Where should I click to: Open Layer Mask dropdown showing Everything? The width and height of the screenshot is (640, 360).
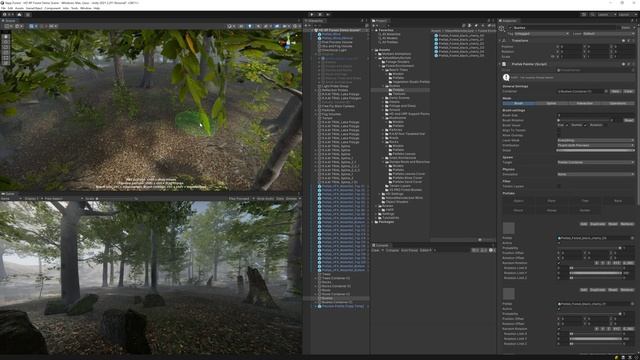point(595,140)
